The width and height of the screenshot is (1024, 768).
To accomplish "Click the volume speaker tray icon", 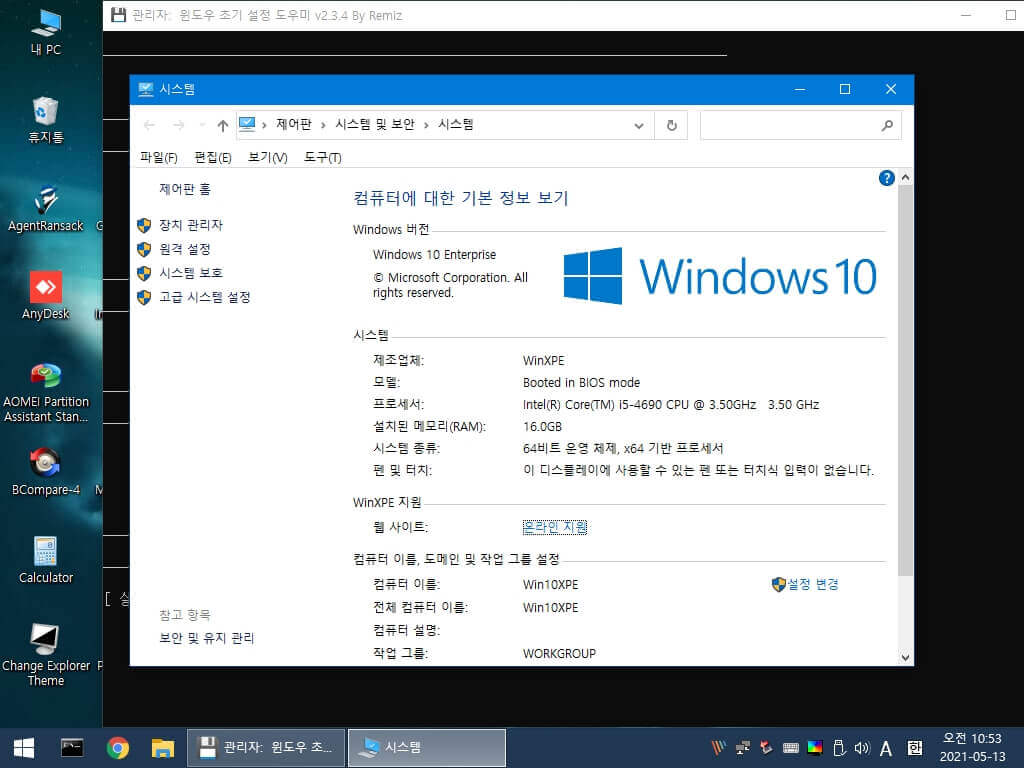I will click(x=862, y=748).
